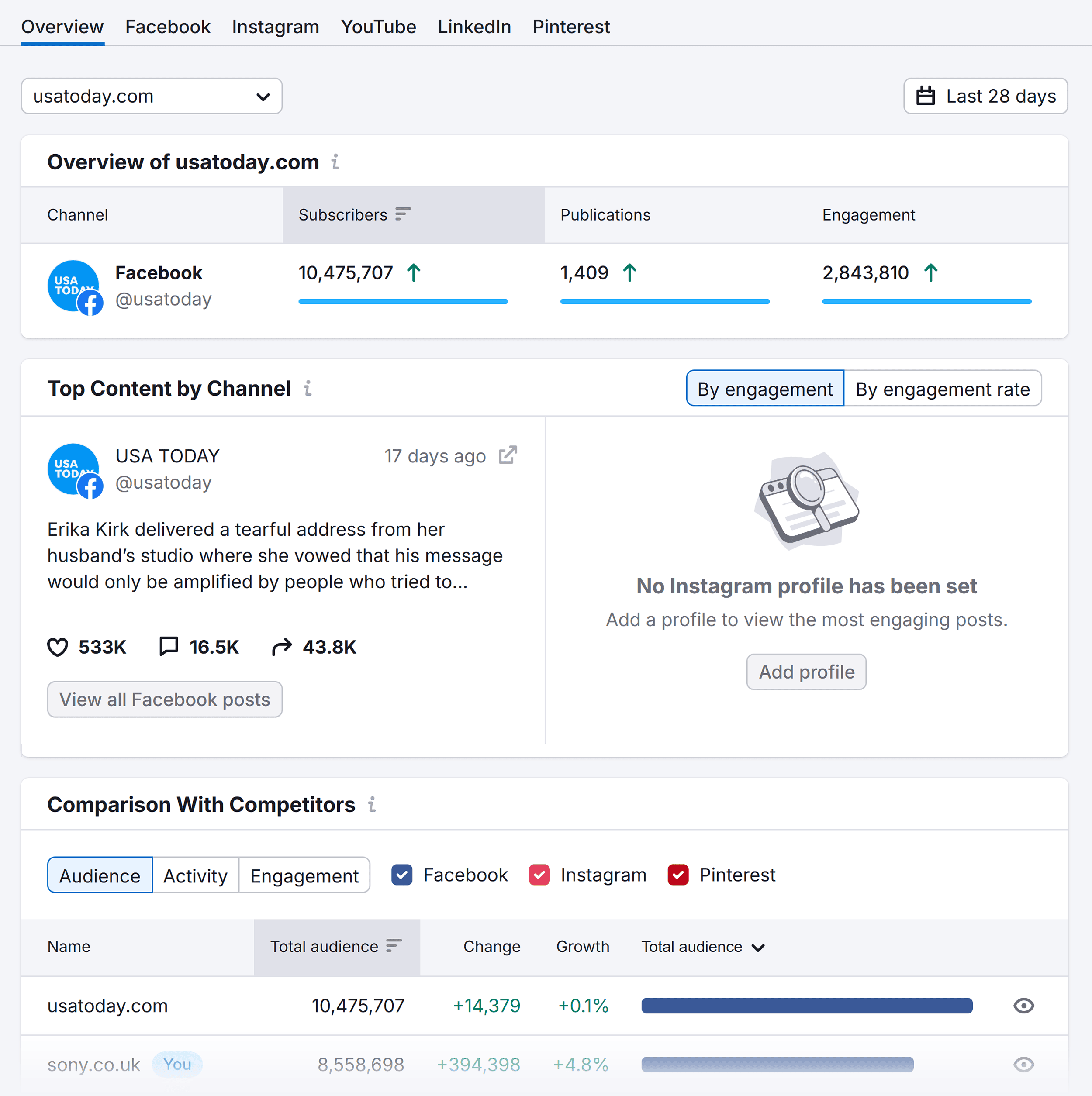Image resolution: width=1092 pixels, height=1096 pixels.
Task: Click the Subscribers column sort control
Action: (x=403, y=214)
